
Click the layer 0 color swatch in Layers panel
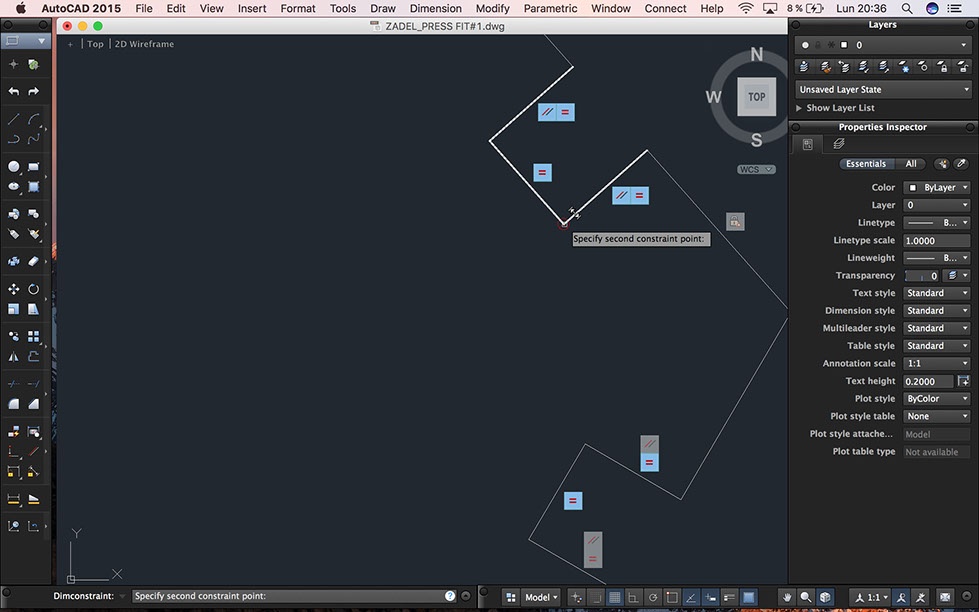(844, 45)
